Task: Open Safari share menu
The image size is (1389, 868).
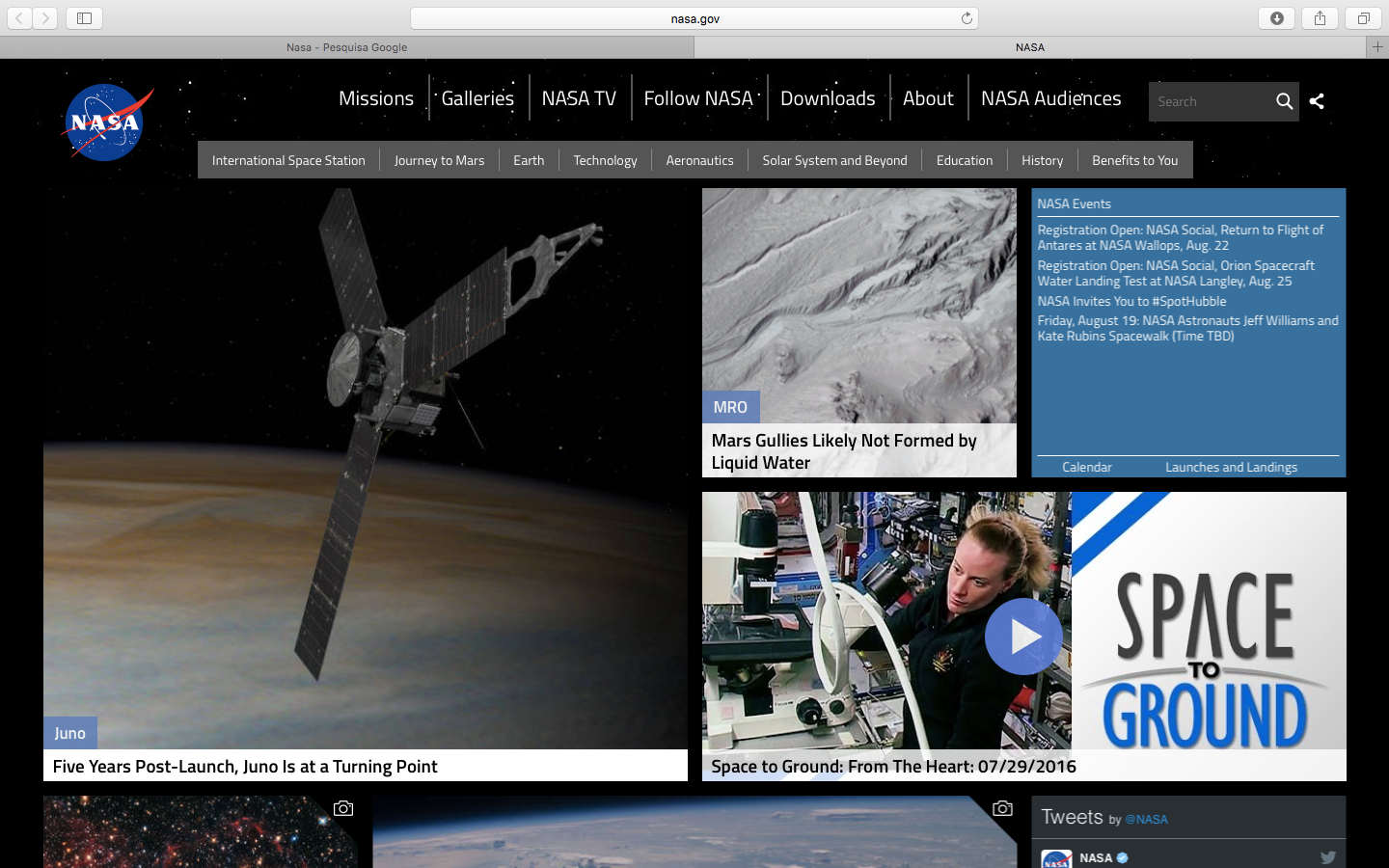Action: pos(1320,18)
